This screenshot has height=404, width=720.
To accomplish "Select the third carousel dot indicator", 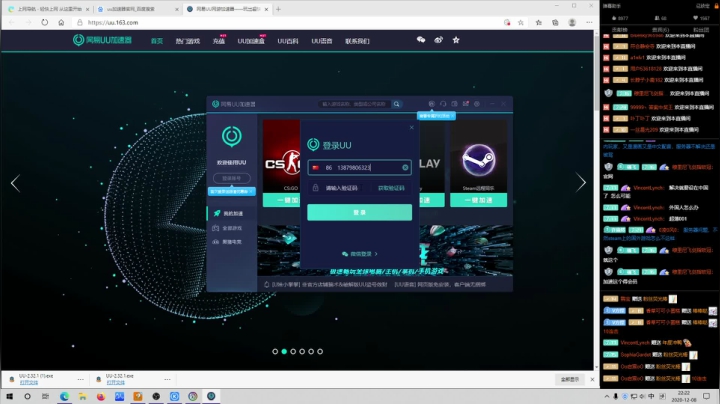I will click(x=293, y=351).
